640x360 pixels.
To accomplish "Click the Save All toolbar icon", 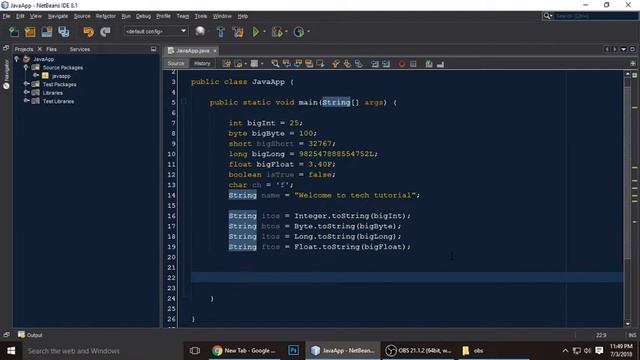I will coord(64,32).
